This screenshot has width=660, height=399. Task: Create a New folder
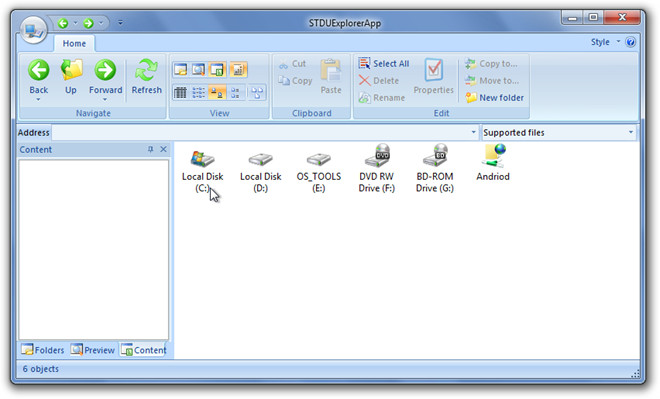(495, 98)
